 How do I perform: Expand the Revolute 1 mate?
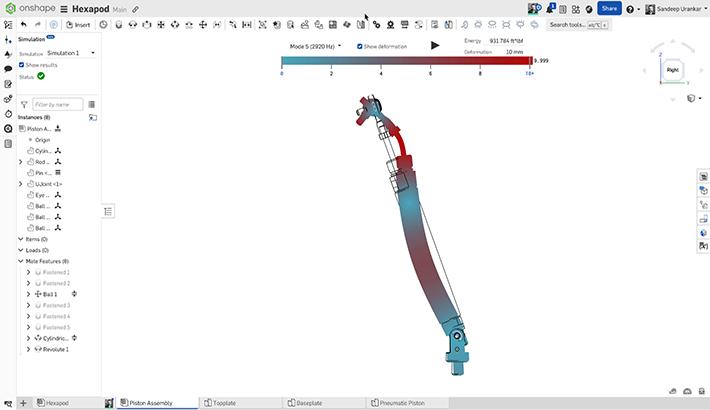click(28, 349)
